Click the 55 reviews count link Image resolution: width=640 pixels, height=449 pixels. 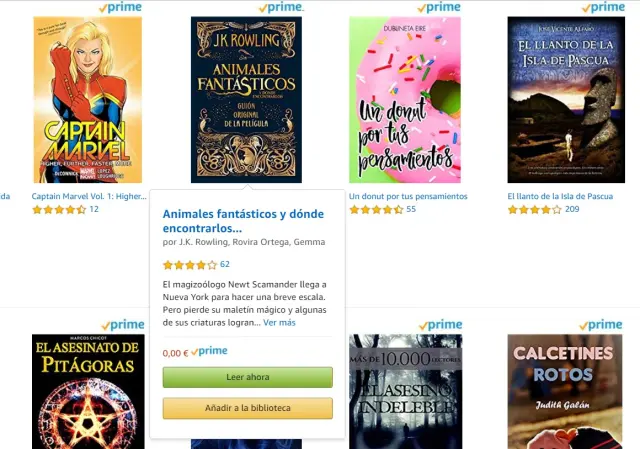tap(411, 209)
